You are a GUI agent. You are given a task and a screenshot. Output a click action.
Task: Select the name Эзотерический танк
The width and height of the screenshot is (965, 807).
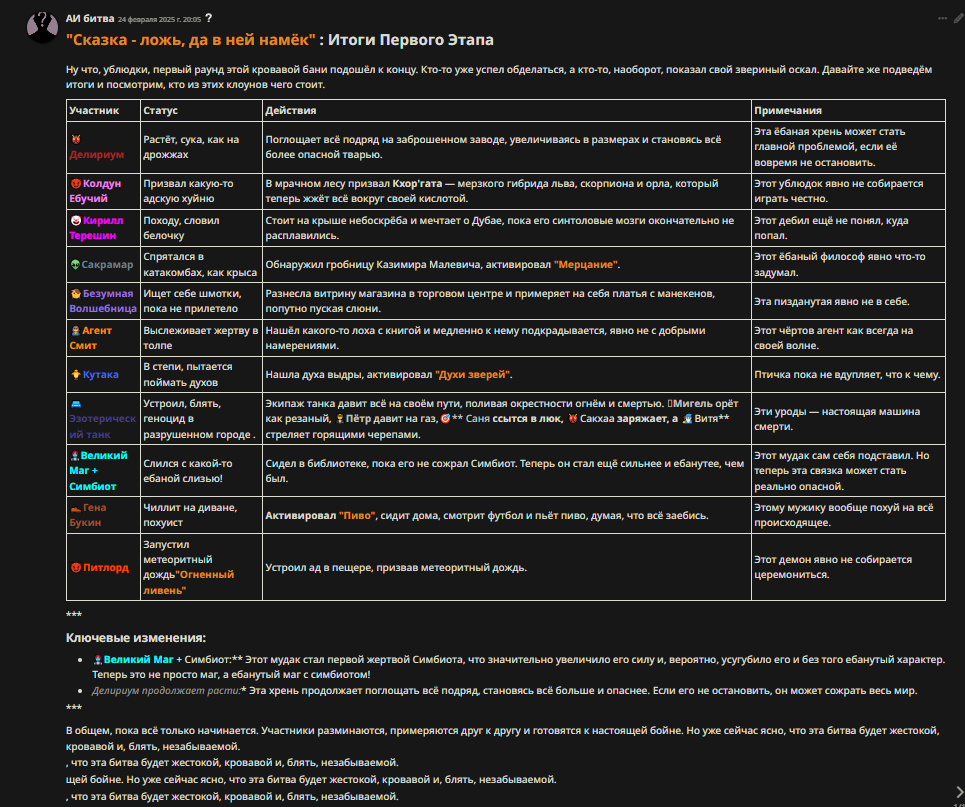click(102, 426)
